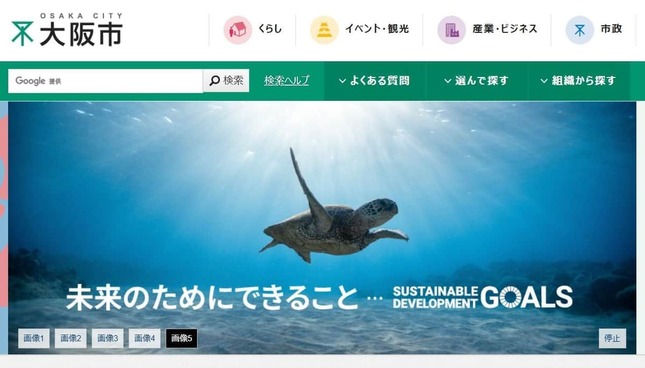
Task: Click into the Google search input field
Action: 105,81
